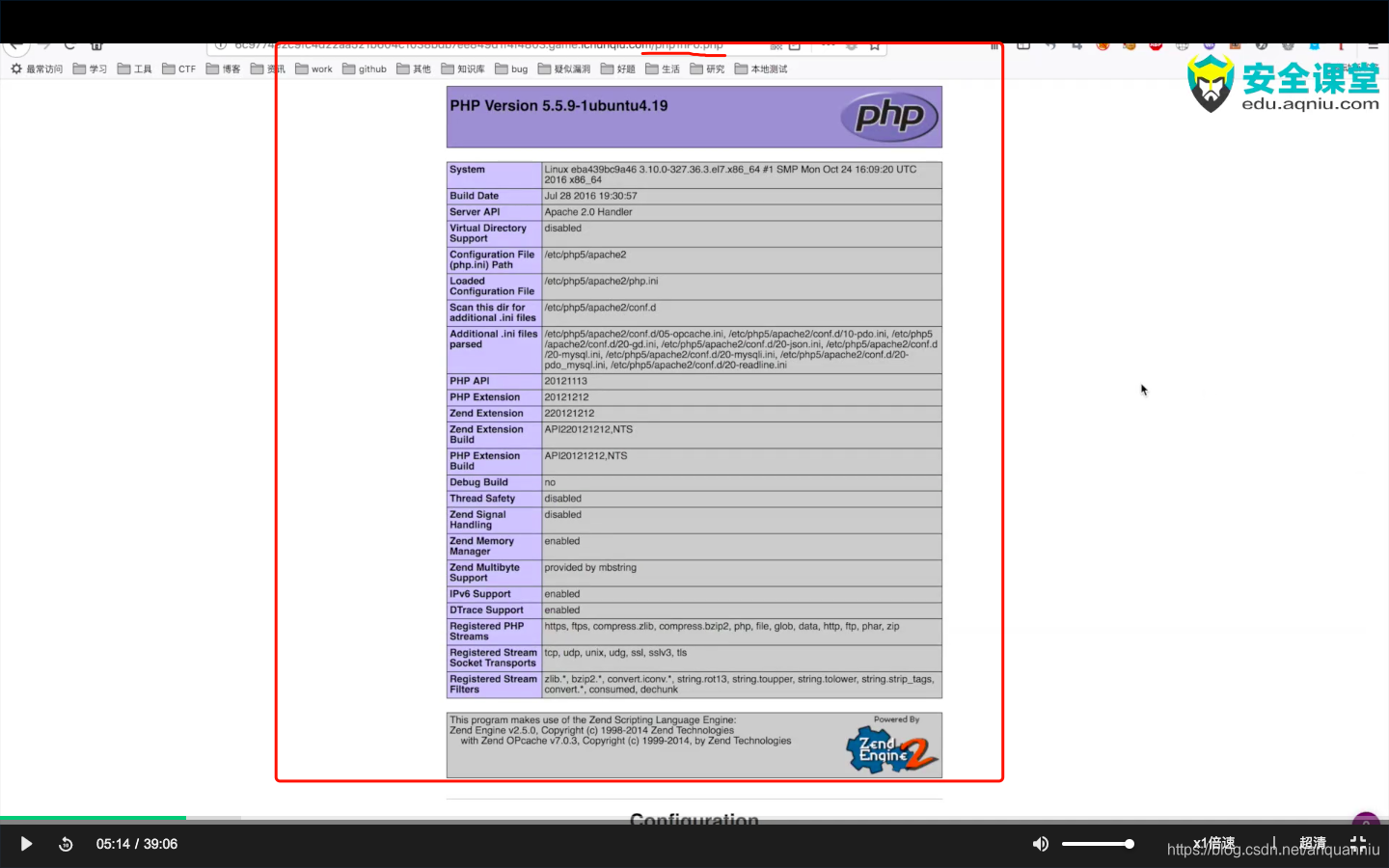The height and width of the screenshot is (868, 1389).
Task: Open the CTF bookmark folder
Action: [x=179, y=68]
